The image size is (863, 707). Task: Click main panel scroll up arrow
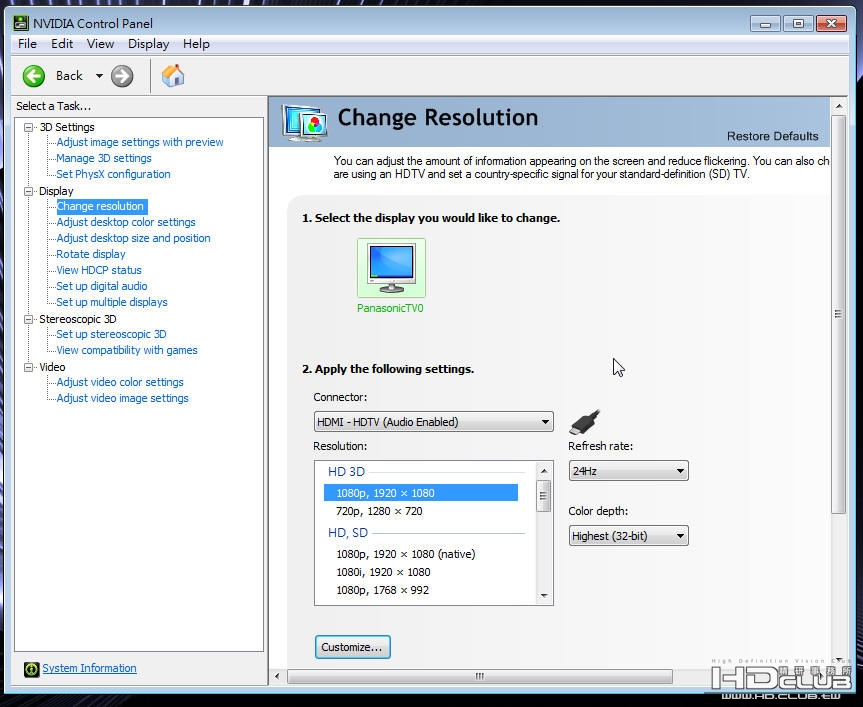click(x=838, y=106)
